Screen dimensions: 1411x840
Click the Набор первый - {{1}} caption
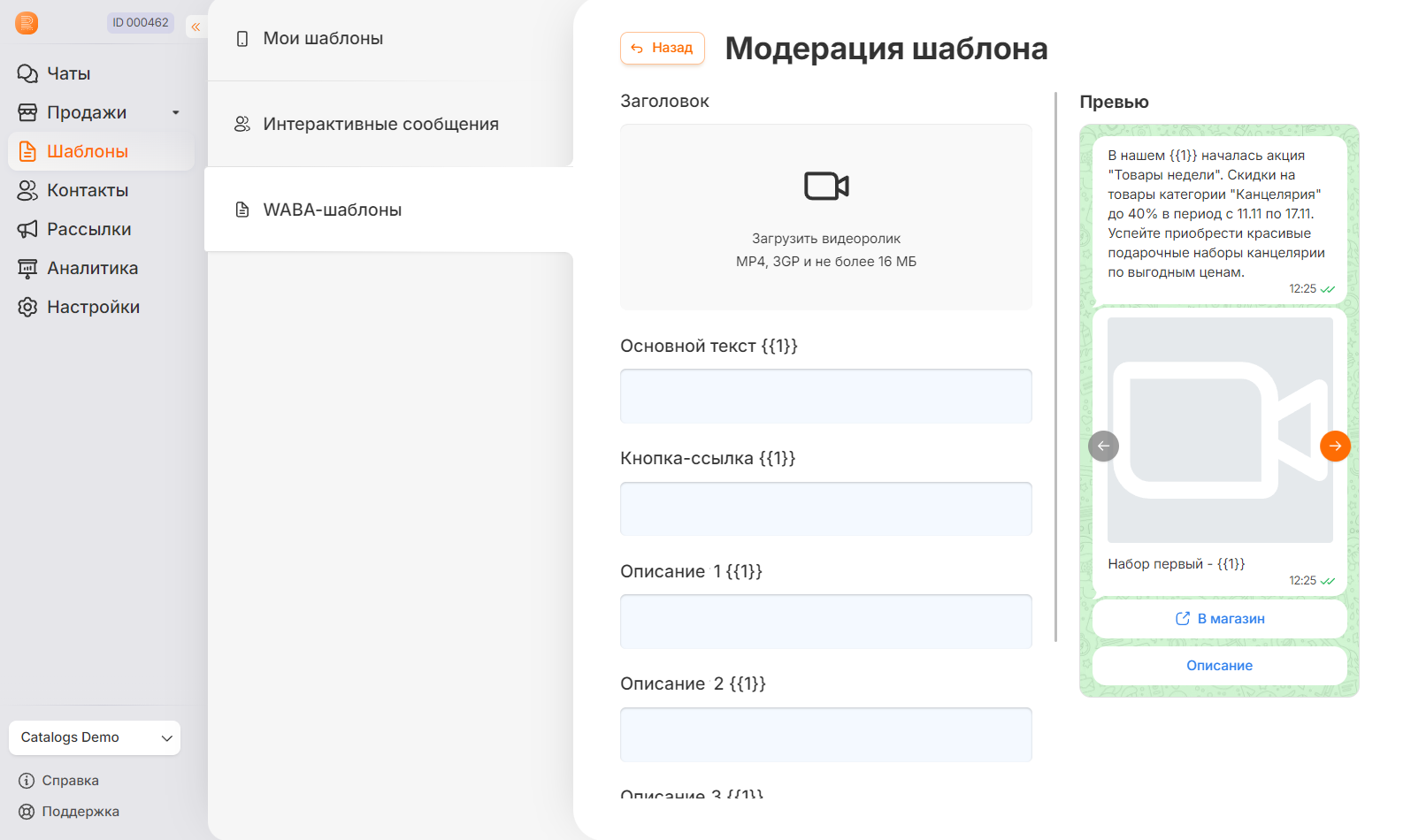point(1177,564)
